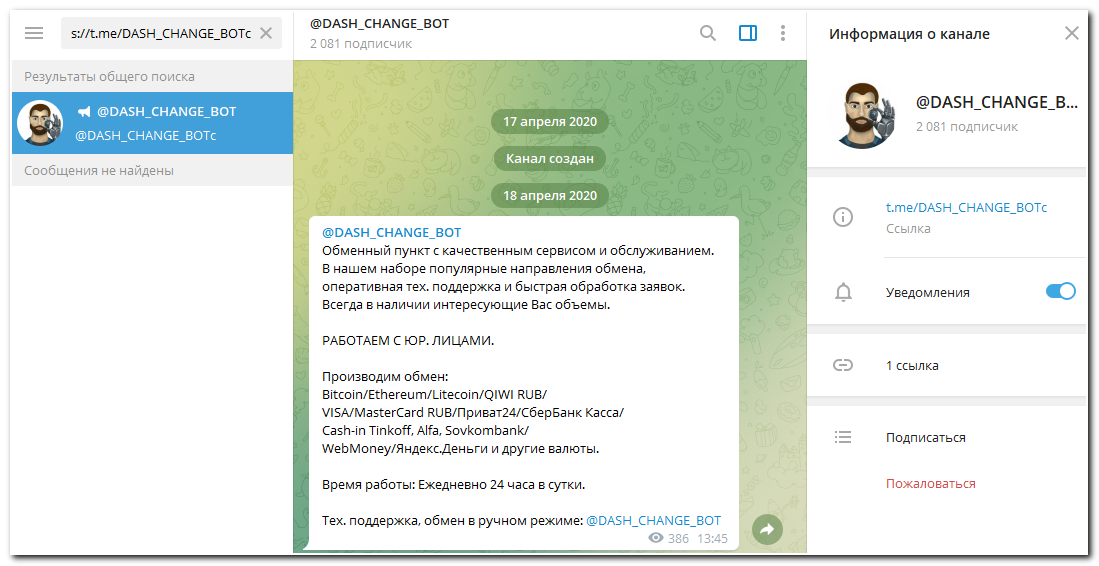Open the channel avatar in the info panel
This screenshot has height=566, width=1099.
[865, 115]
